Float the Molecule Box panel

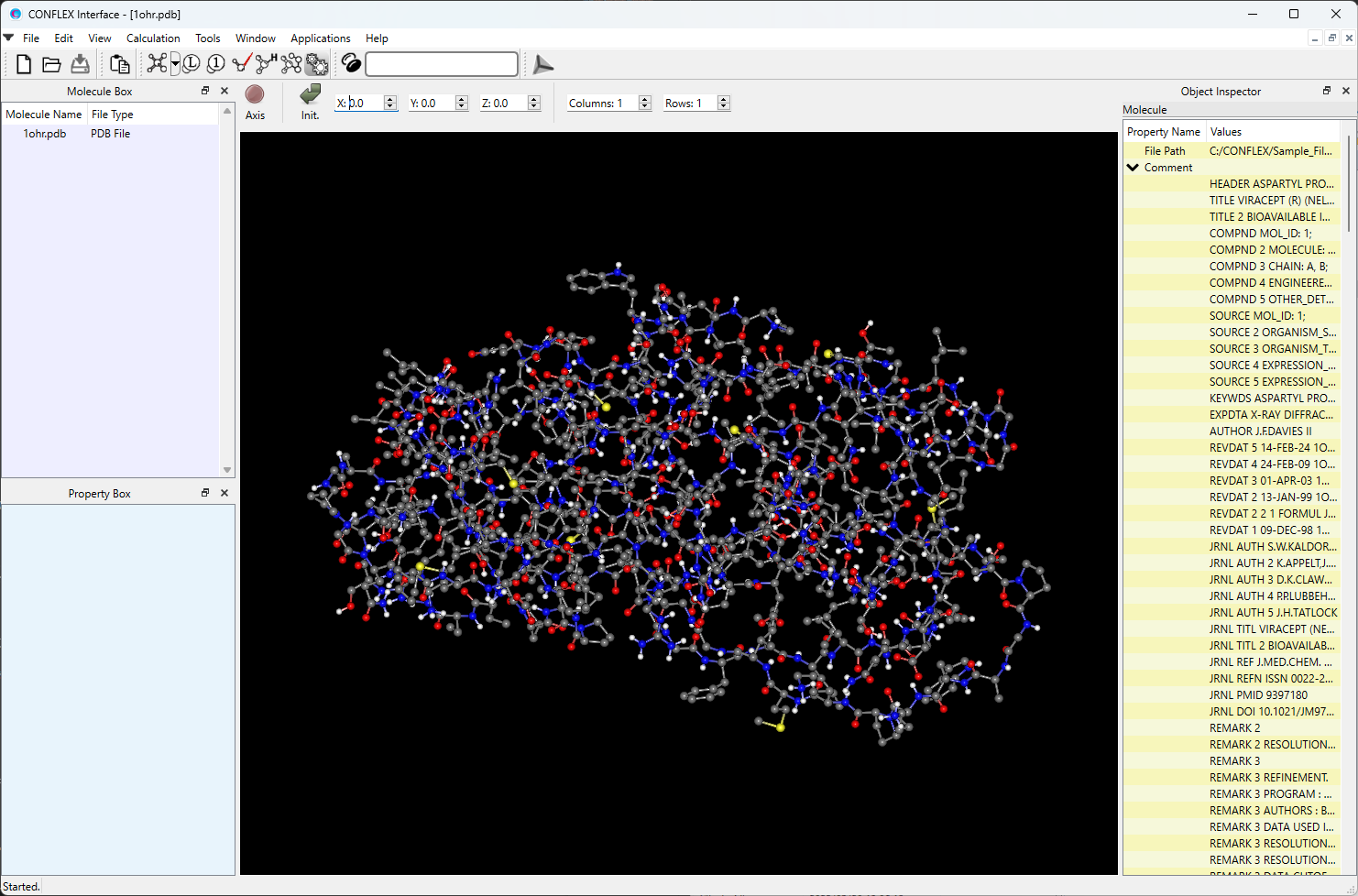point(205,91)
